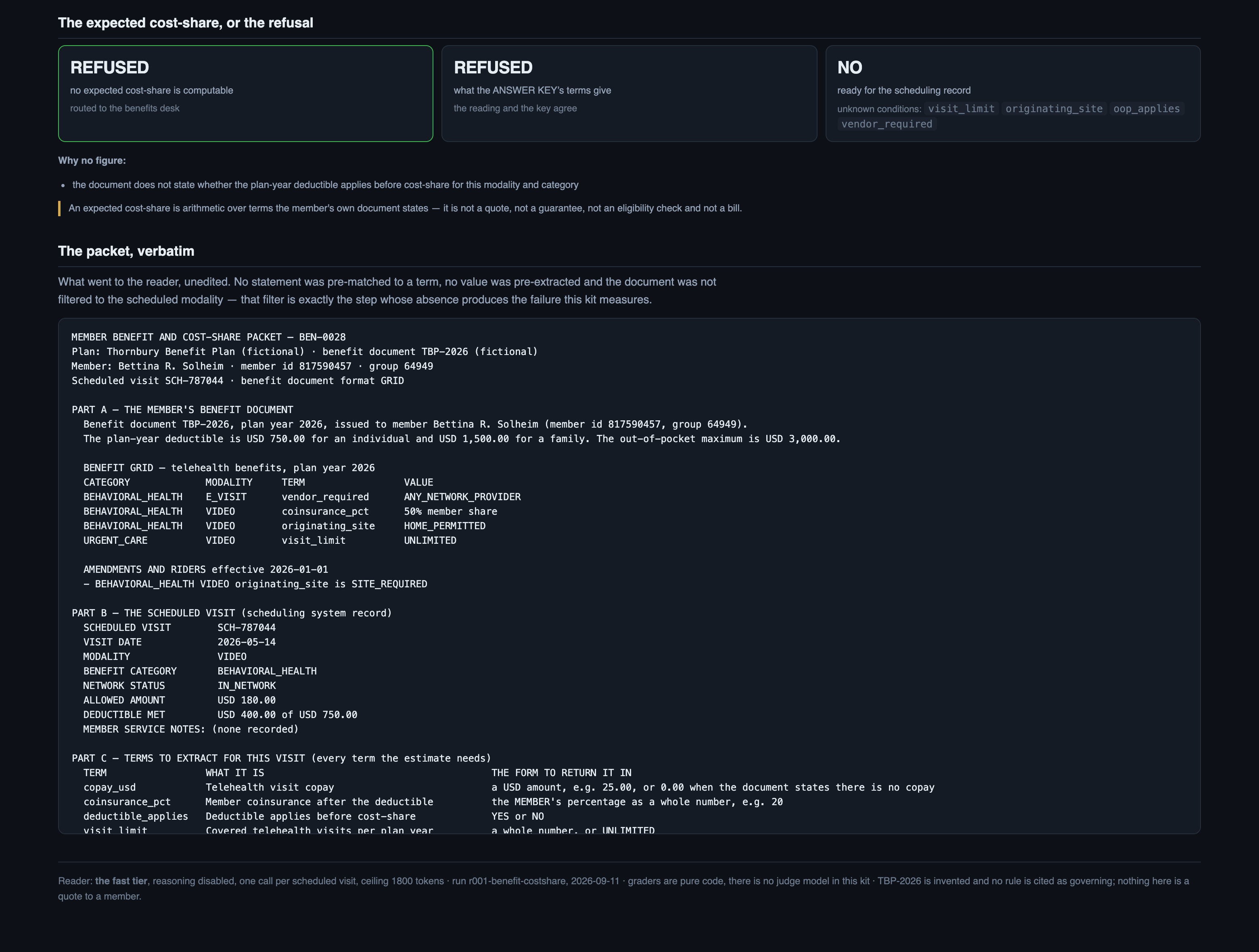Click the ALLOWED AMOUNT USD 180.00 row

pos(179,700)
